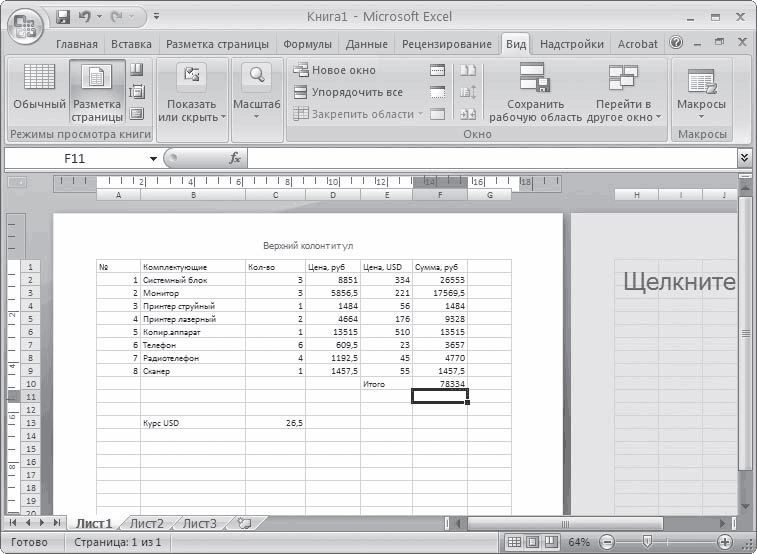The image size is (757, 554).
Task: Click the Reset window position icon
Action: (468, 114)
